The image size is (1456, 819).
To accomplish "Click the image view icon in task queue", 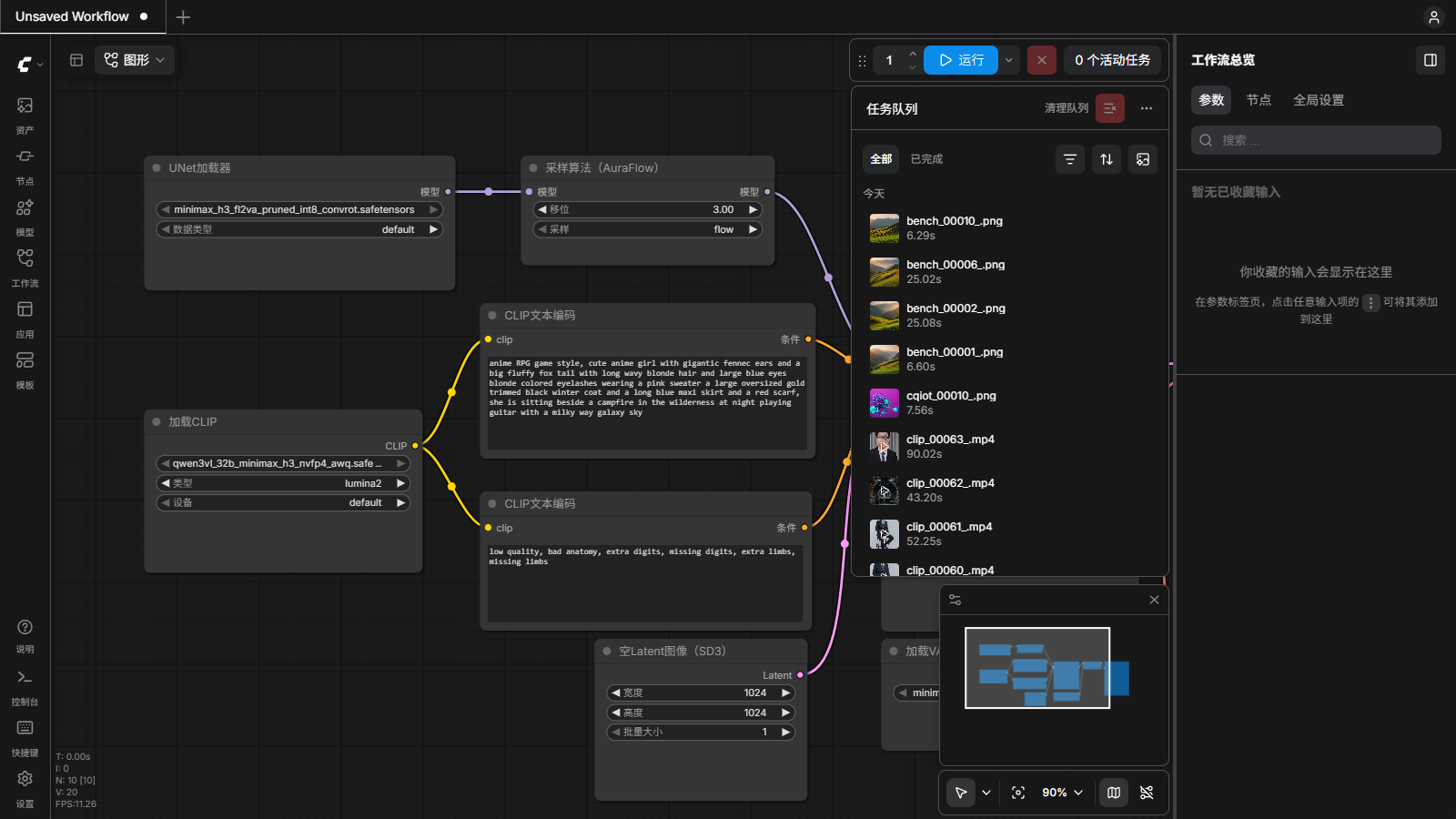I will 1143,159.
